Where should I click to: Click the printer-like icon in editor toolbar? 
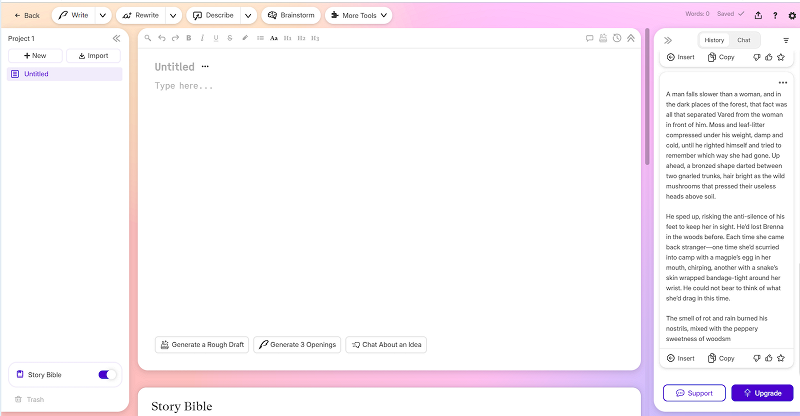pyautogui.click(x=603, y=38)
